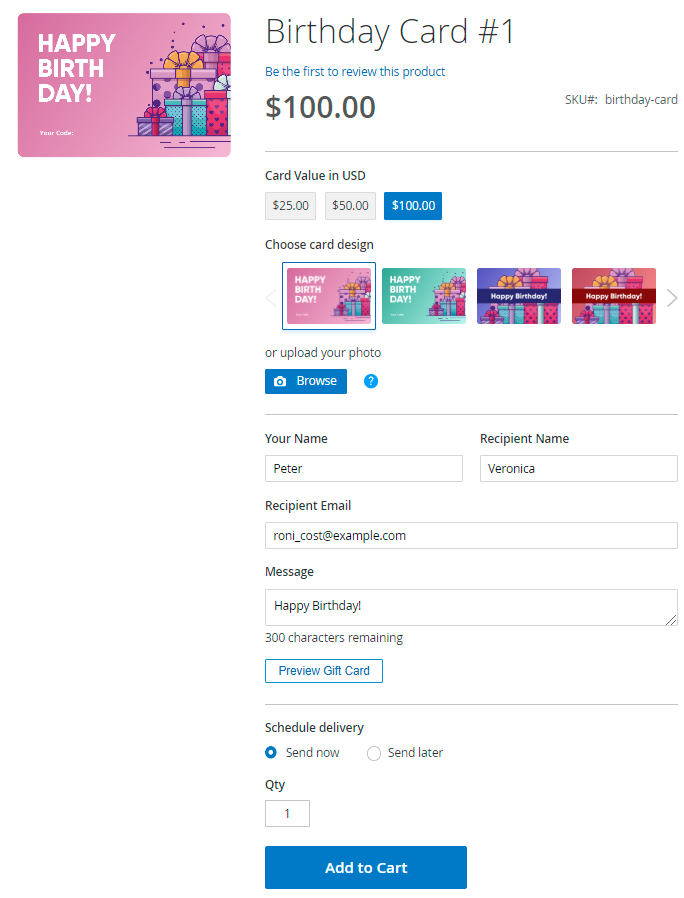Image resolution: width=684 pixels, height=898 pixels.
Task: Click the previous arrow in card design carousel
Action: [x=272, y=298]
